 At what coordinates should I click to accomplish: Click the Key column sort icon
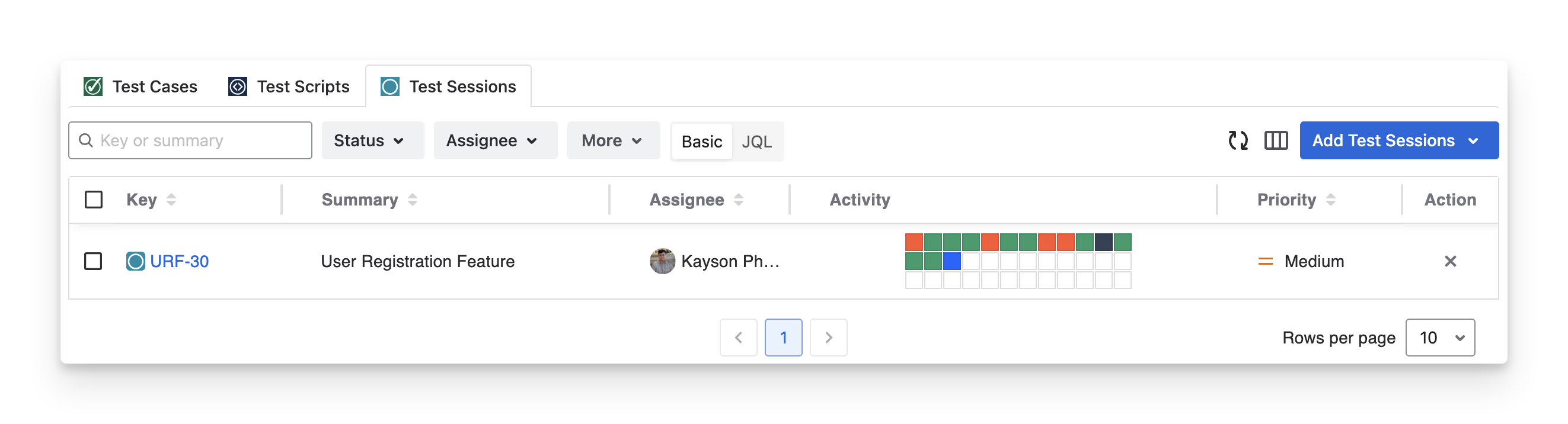tap(171, 200)
